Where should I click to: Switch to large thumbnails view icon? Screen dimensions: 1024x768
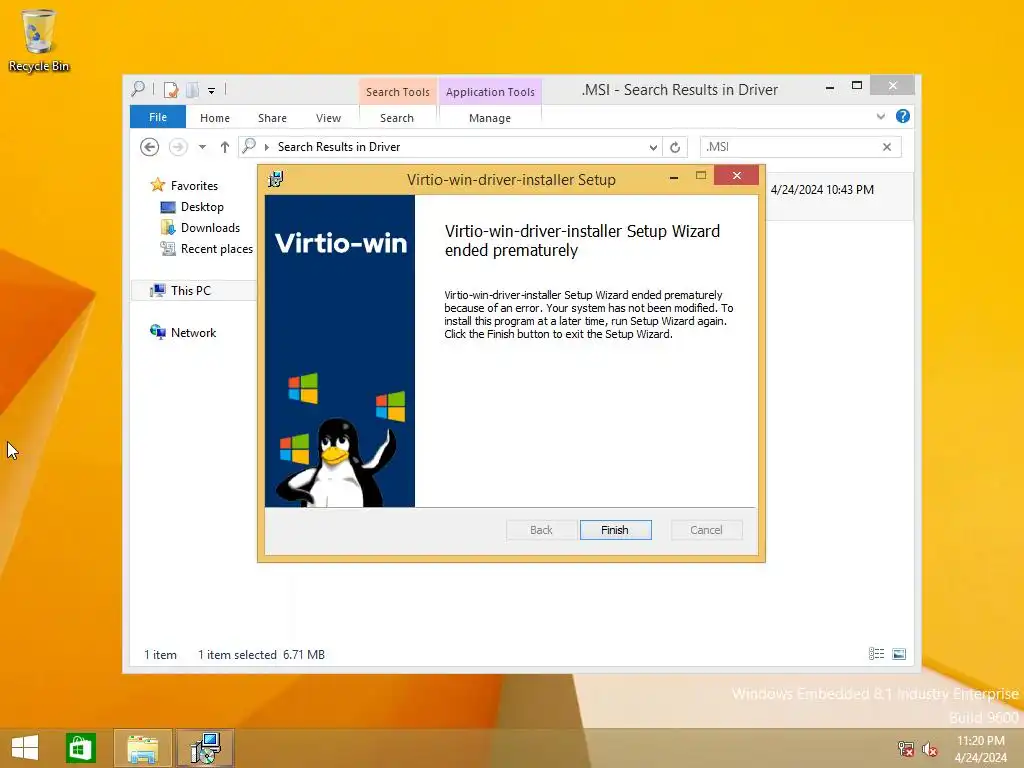tap(899, 654)
